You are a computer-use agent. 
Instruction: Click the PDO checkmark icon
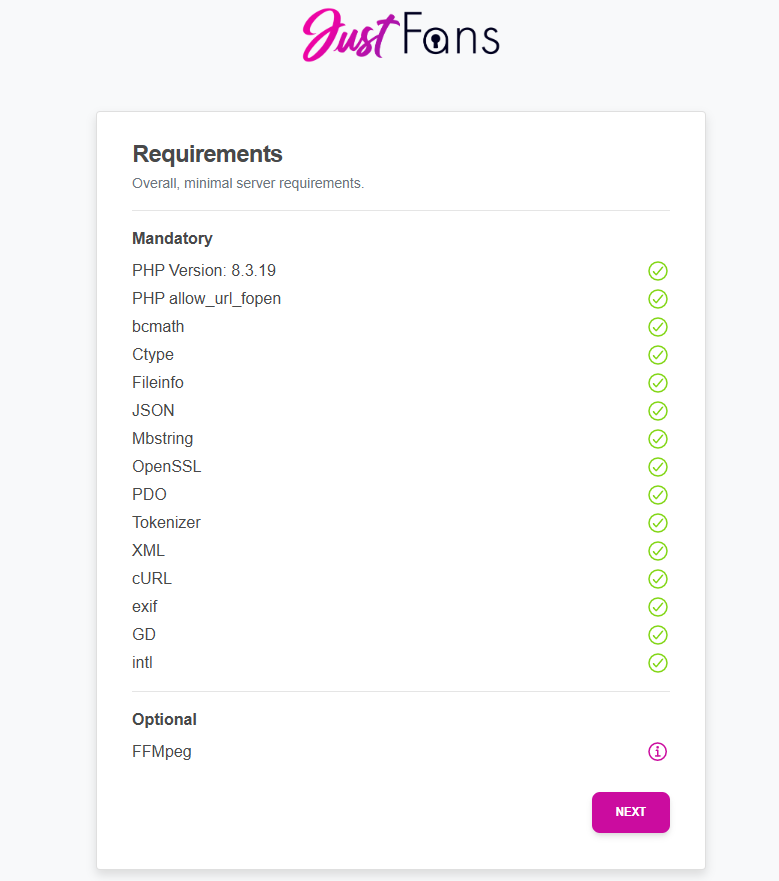click(657, 495)
